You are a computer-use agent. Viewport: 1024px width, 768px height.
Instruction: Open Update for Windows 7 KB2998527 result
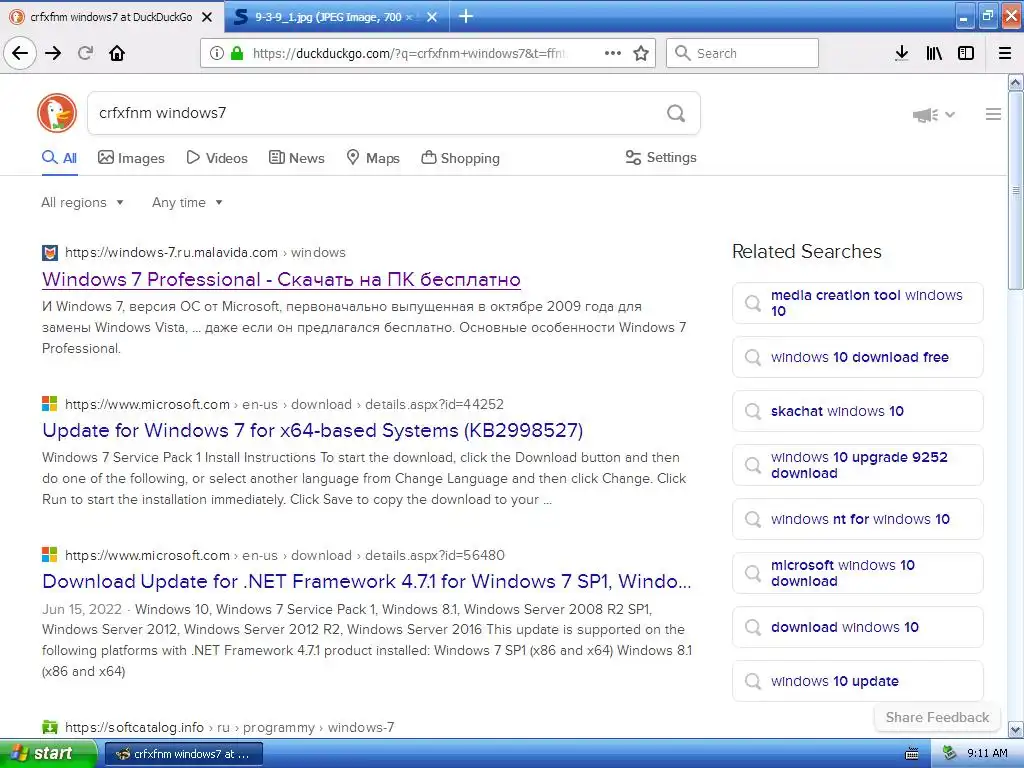(313, 430)
